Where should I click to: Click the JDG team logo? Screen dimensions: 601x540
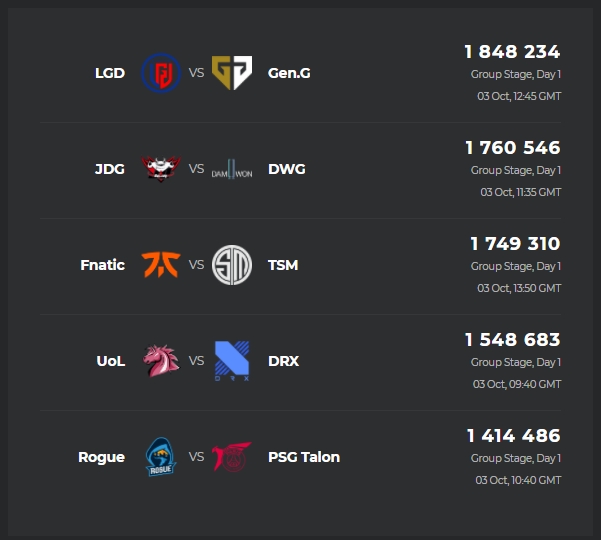pyautogui.click(x=160, y=168)
